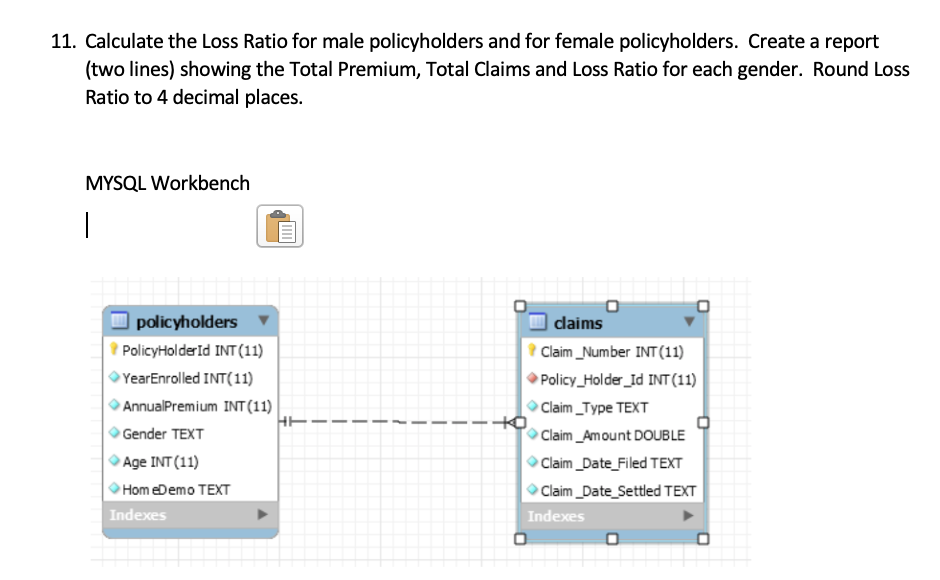Select the YearEnrolled INT(11) column
The image size is (940, 580).
pos(188,378)
